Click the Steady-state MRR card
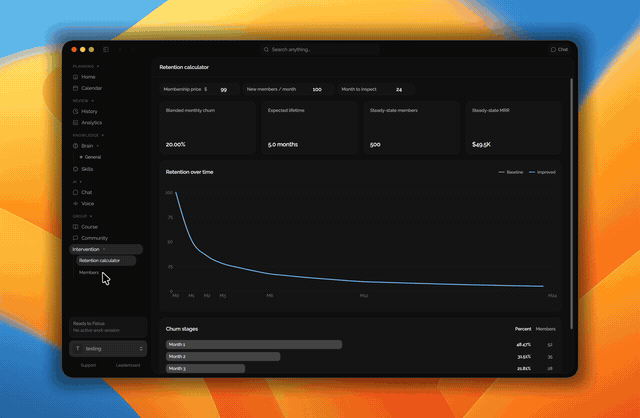 tap(513, 128)
